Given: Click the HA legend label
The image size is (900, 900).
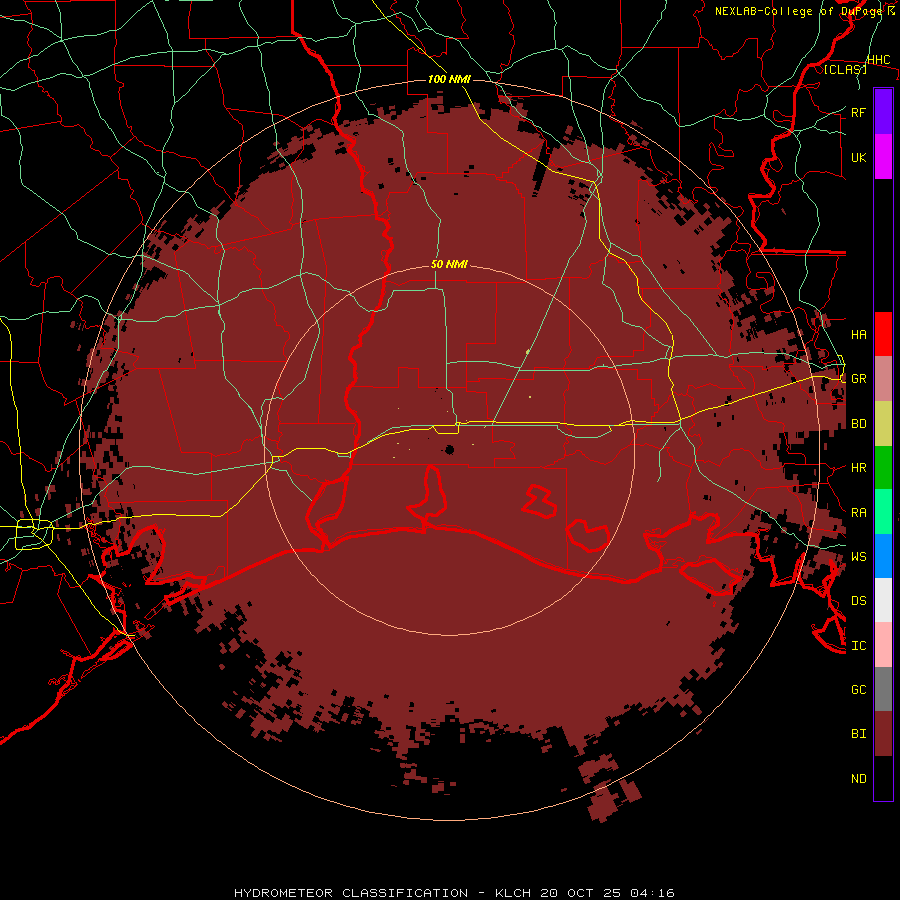Looking at the screenshot, I should (859, 334).
